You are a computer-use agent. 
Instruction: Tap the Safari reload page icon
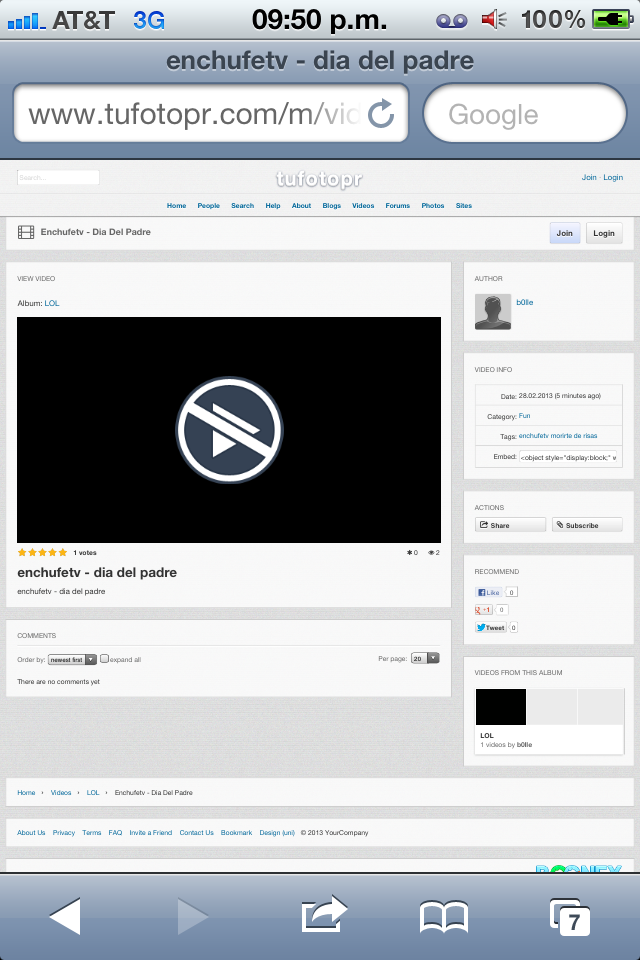click(381, 114)
